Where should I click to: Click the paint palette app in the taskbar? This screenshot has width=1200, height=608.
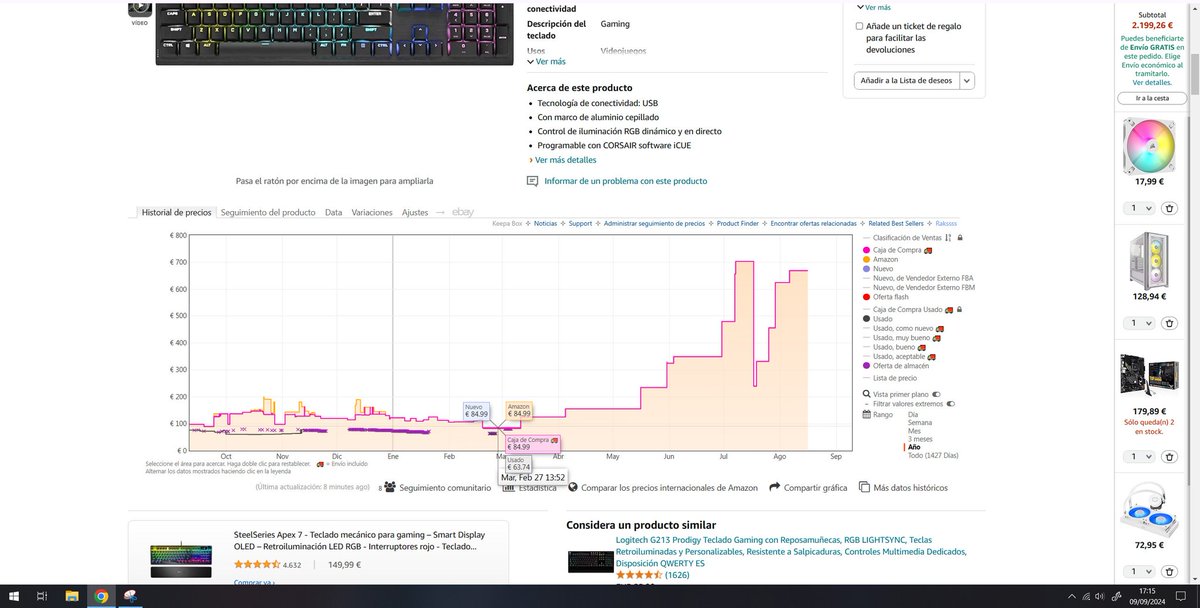130,596
